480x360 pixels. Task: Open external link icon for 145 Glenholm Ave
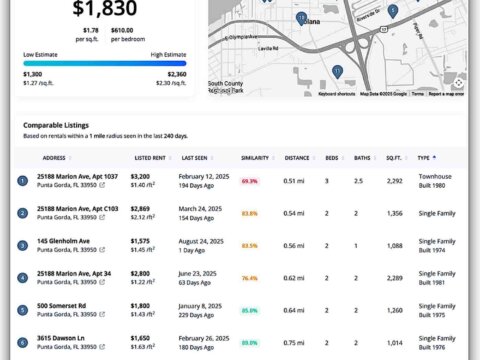(102, 250)
